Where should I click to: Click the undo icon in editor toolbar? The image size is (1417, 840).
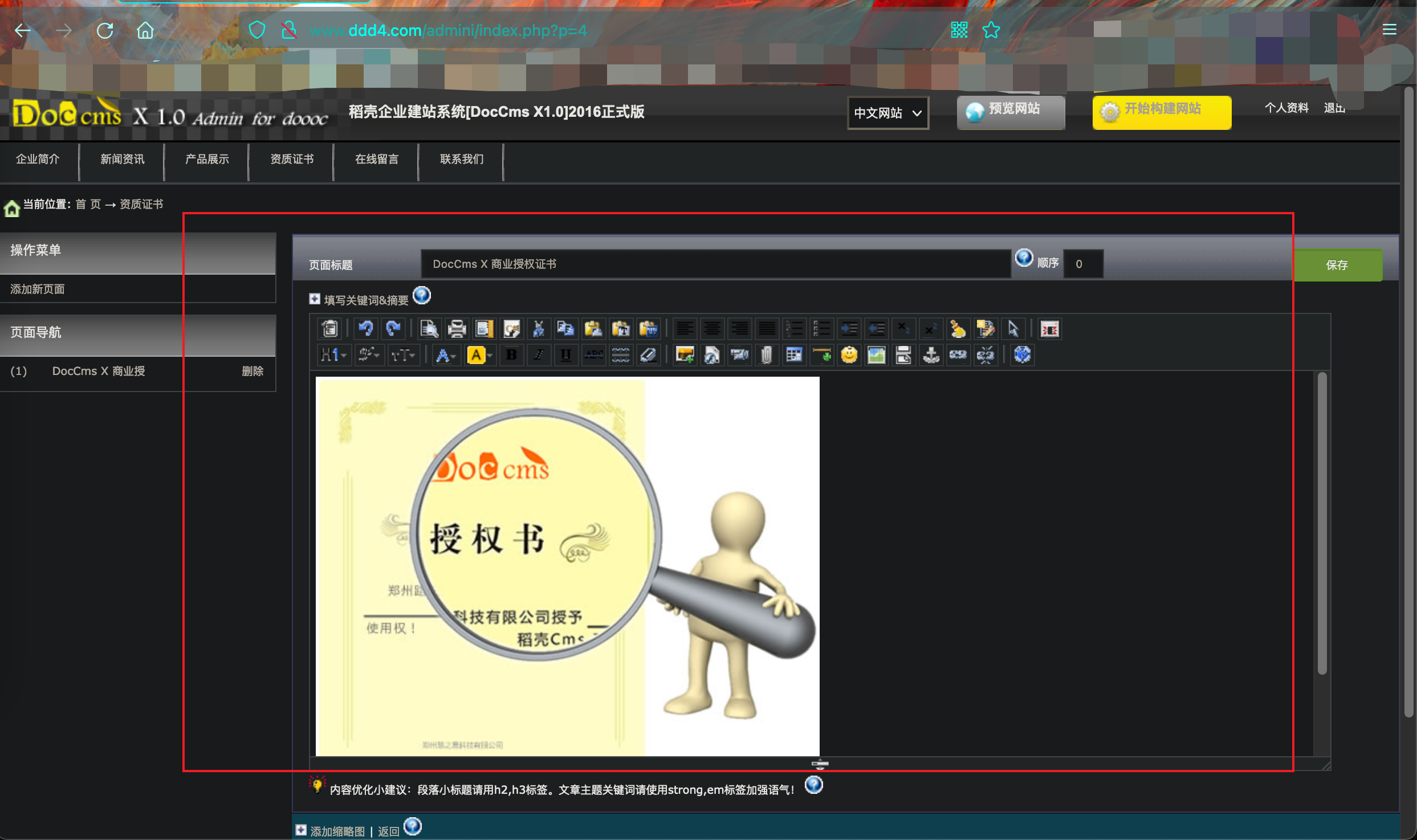(365, 329)
